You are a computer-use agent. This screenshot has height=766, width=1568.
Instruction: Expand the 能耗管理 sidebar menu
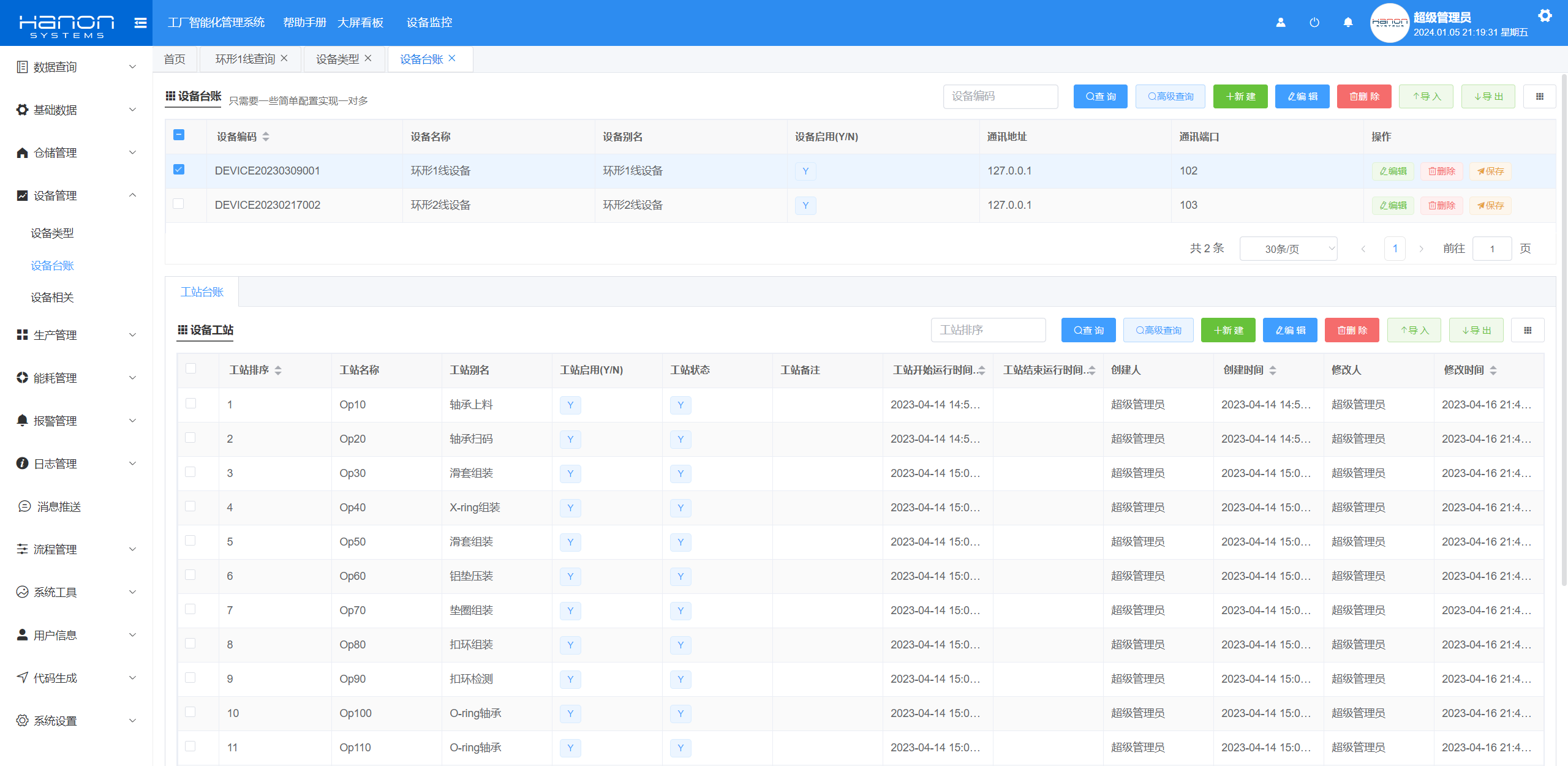coord(76,378)
